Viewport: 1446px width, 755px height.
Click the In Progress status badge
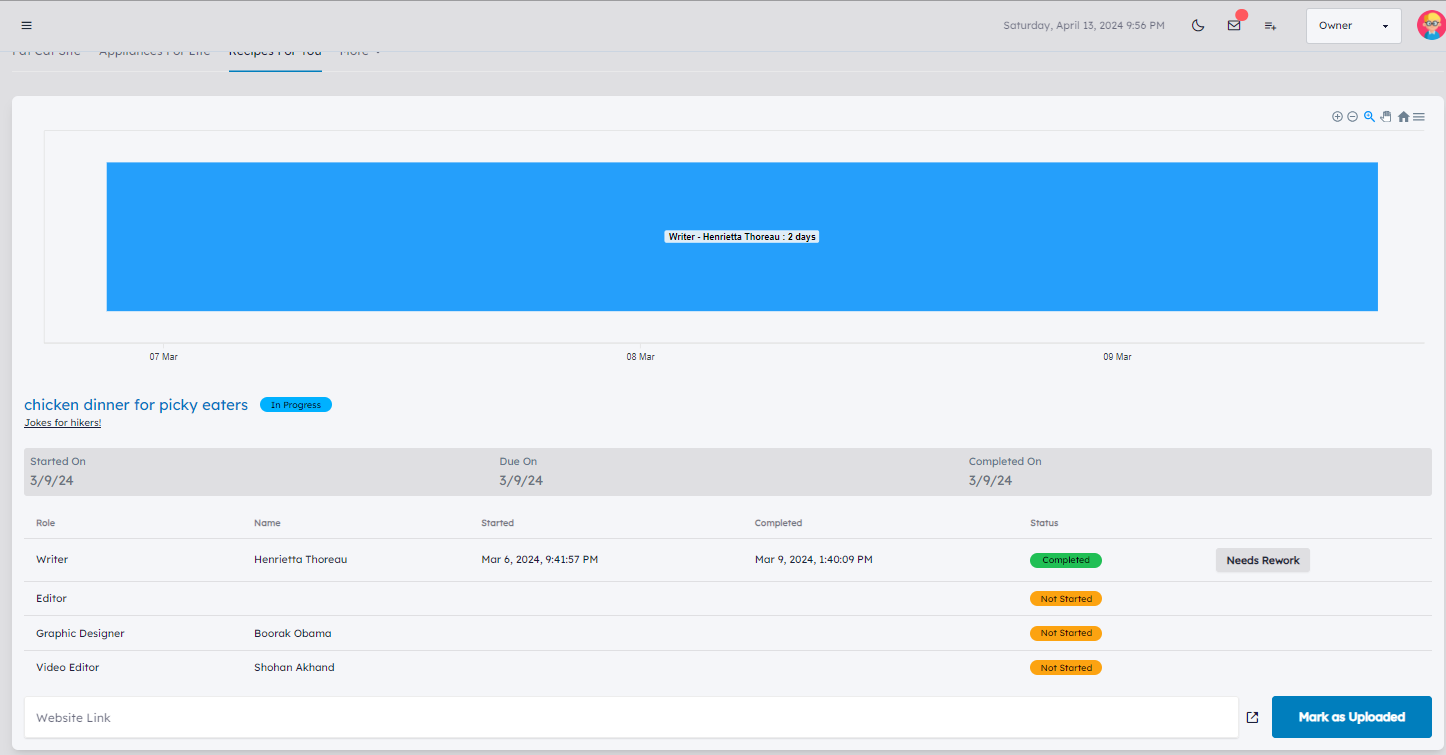click(296, 405)
